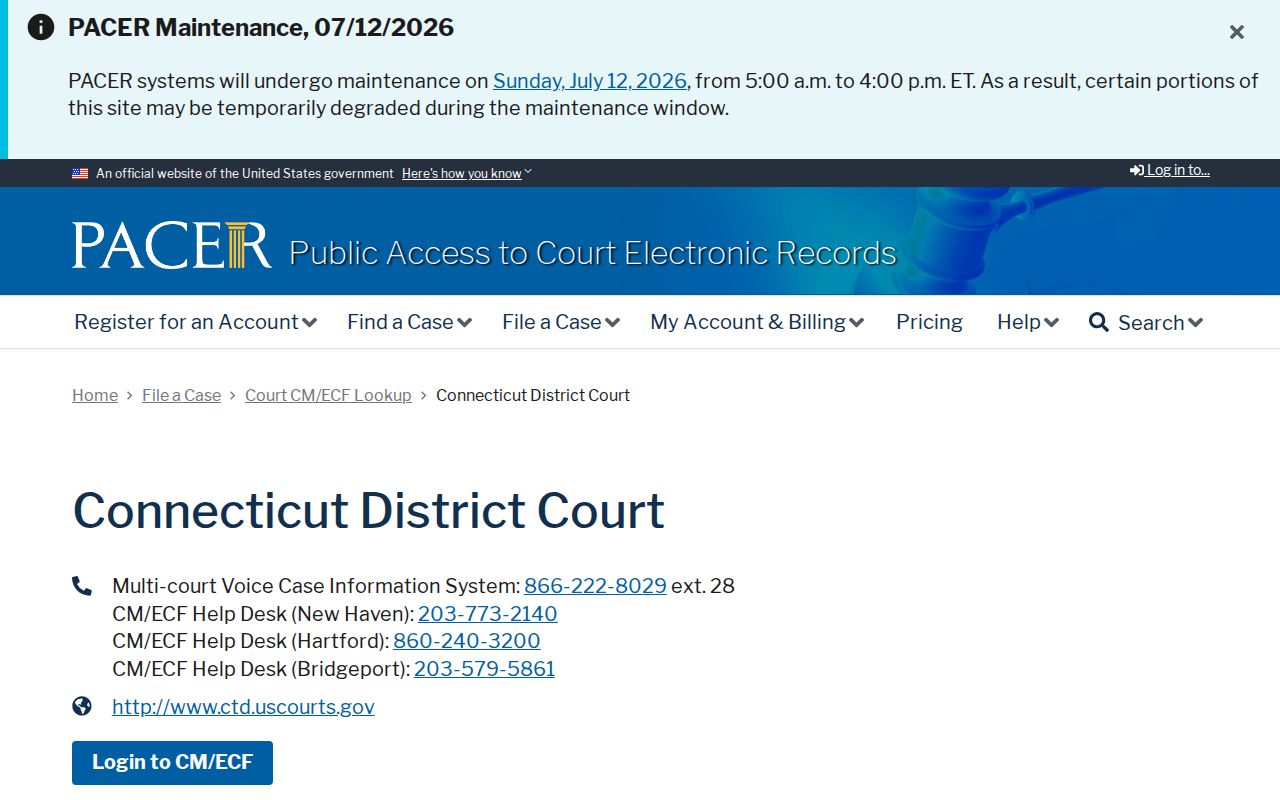Expand Here's how you know

click(x=467, y=174)
